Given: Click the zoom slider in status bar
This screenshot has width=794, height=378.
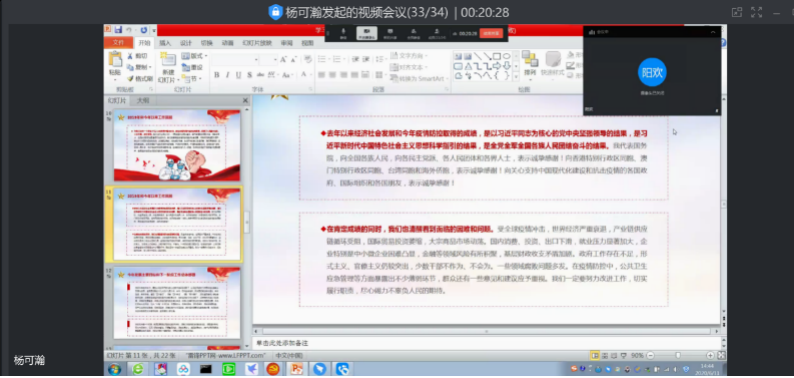Looking at the screenshot, I should tap(678, 356).
